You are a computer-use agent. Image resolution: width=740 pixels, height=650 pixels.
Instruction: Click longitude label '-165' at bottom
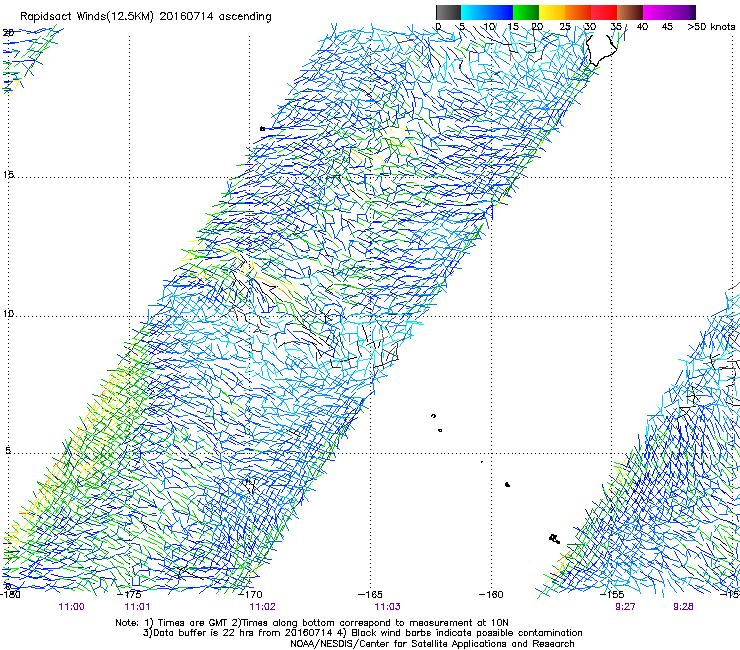click(x=370, y=595)
